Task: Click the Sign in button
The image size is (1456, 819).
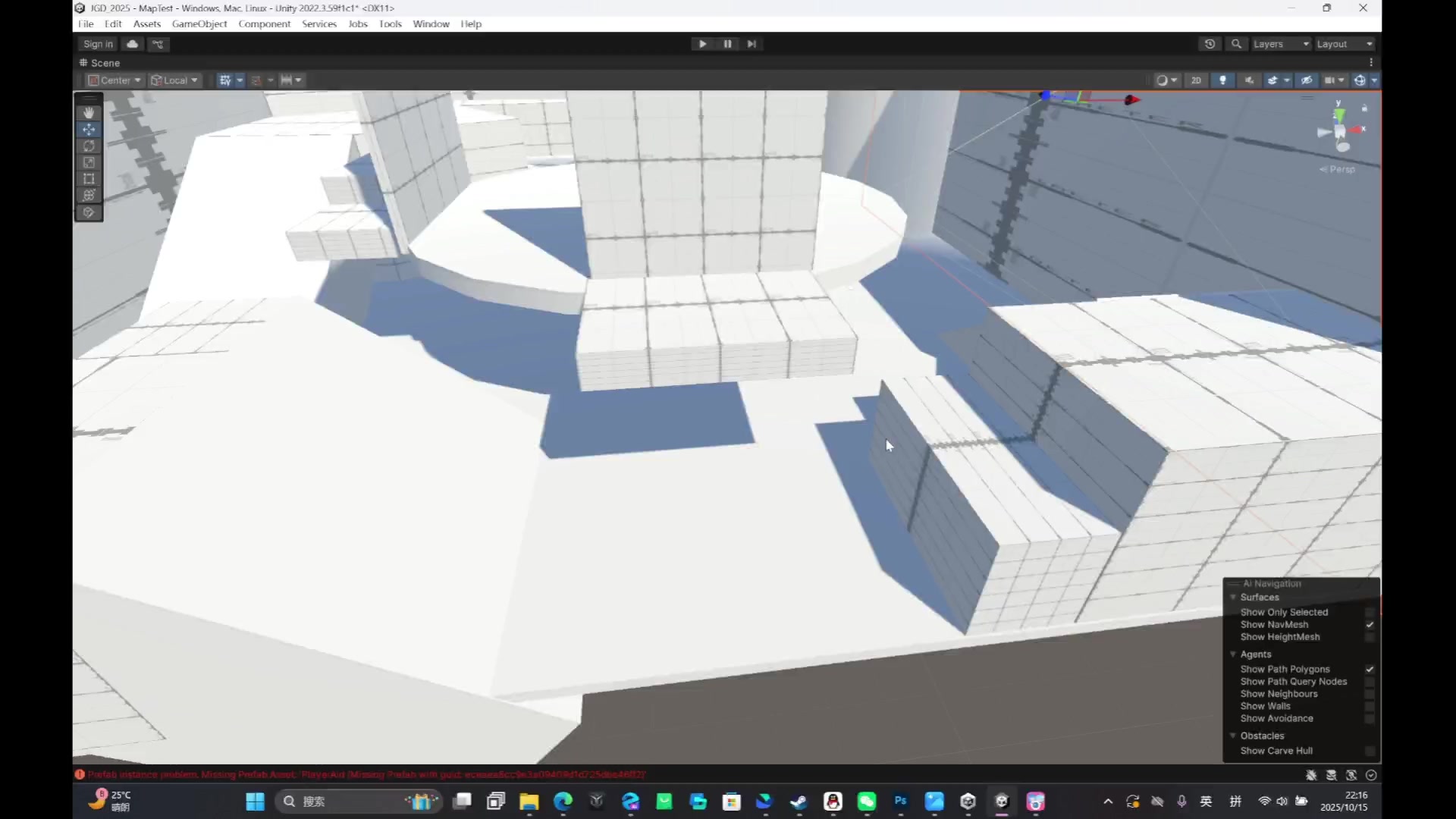Action: 98,44
